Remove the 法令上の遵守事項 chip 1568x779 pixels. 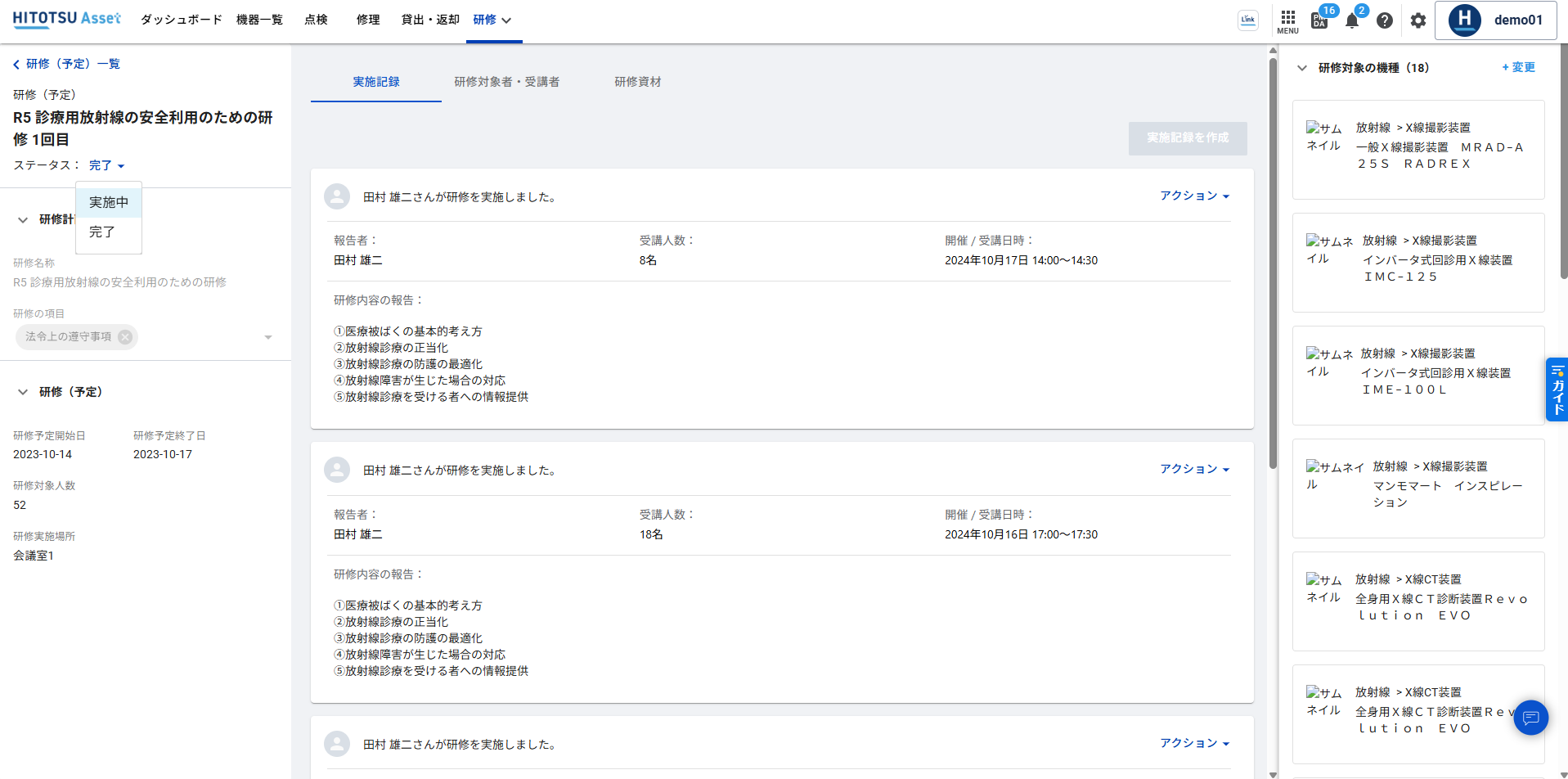pyautogui.click(x=125, y=337)
